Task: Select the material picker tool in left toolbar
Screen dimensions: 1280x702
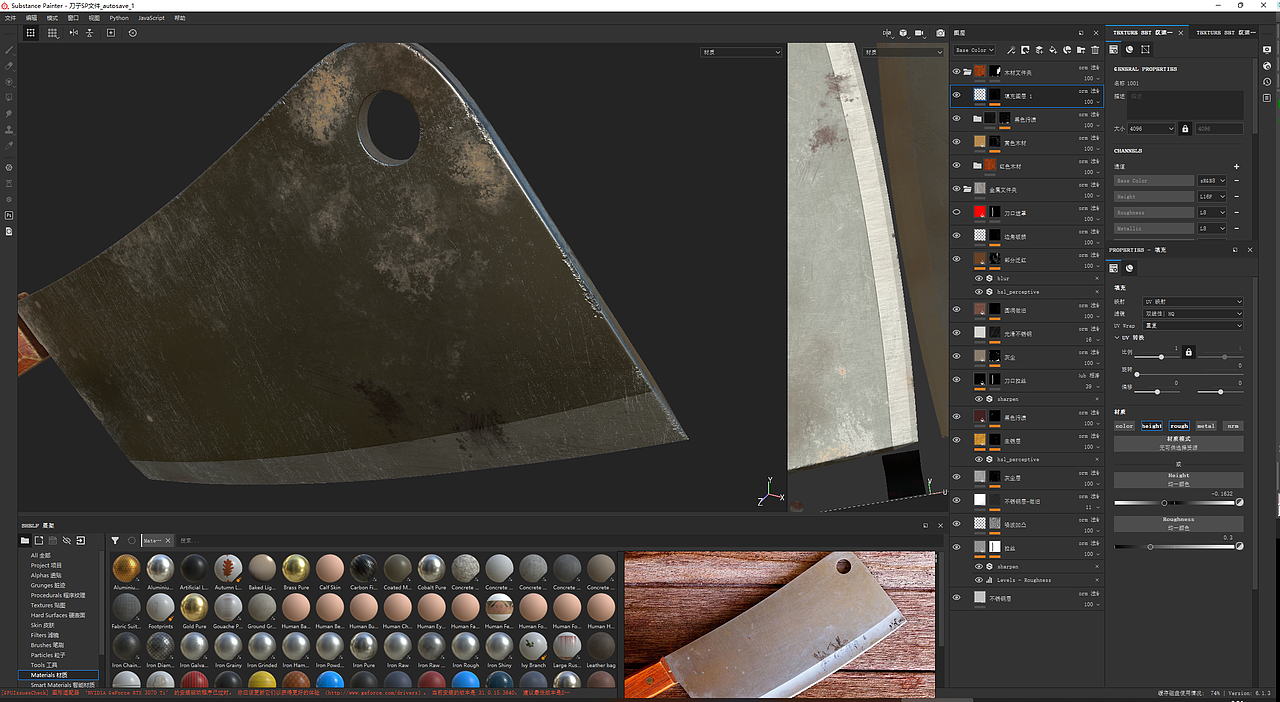Action: pos(10,146)
